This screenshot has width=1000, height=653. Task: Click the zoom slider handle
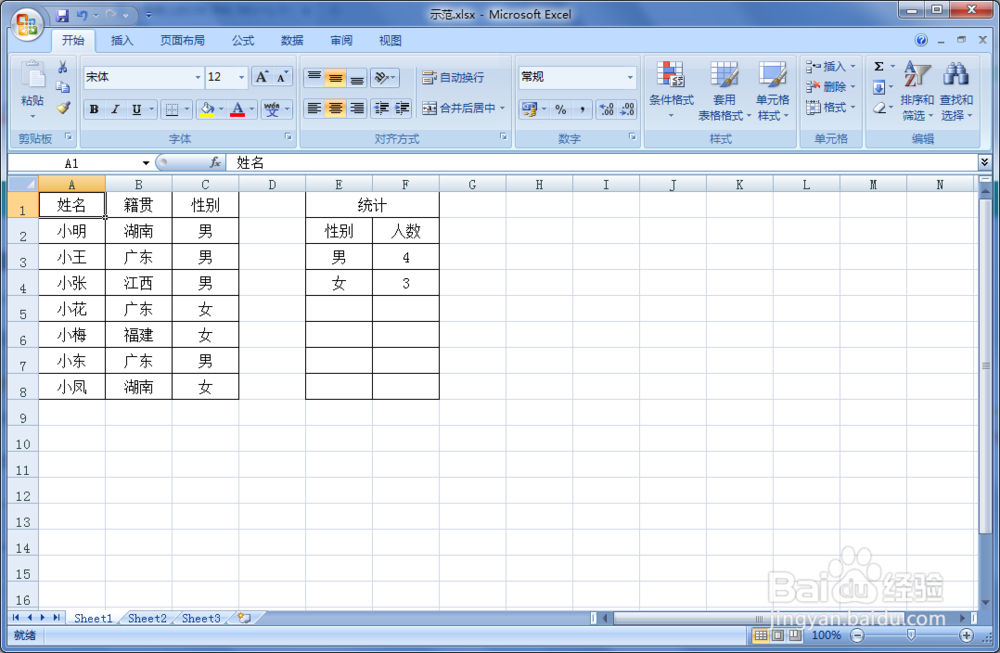(911, 635)
